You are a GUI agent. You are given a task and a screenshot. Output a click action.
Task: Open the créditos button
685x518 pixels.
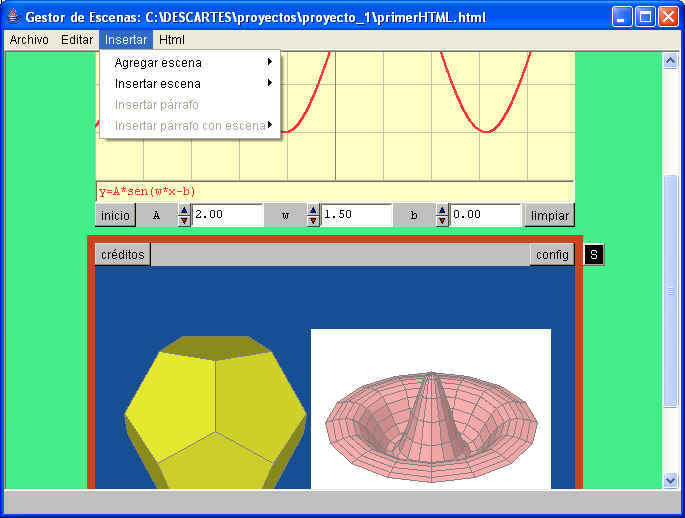tap(123, 255)
